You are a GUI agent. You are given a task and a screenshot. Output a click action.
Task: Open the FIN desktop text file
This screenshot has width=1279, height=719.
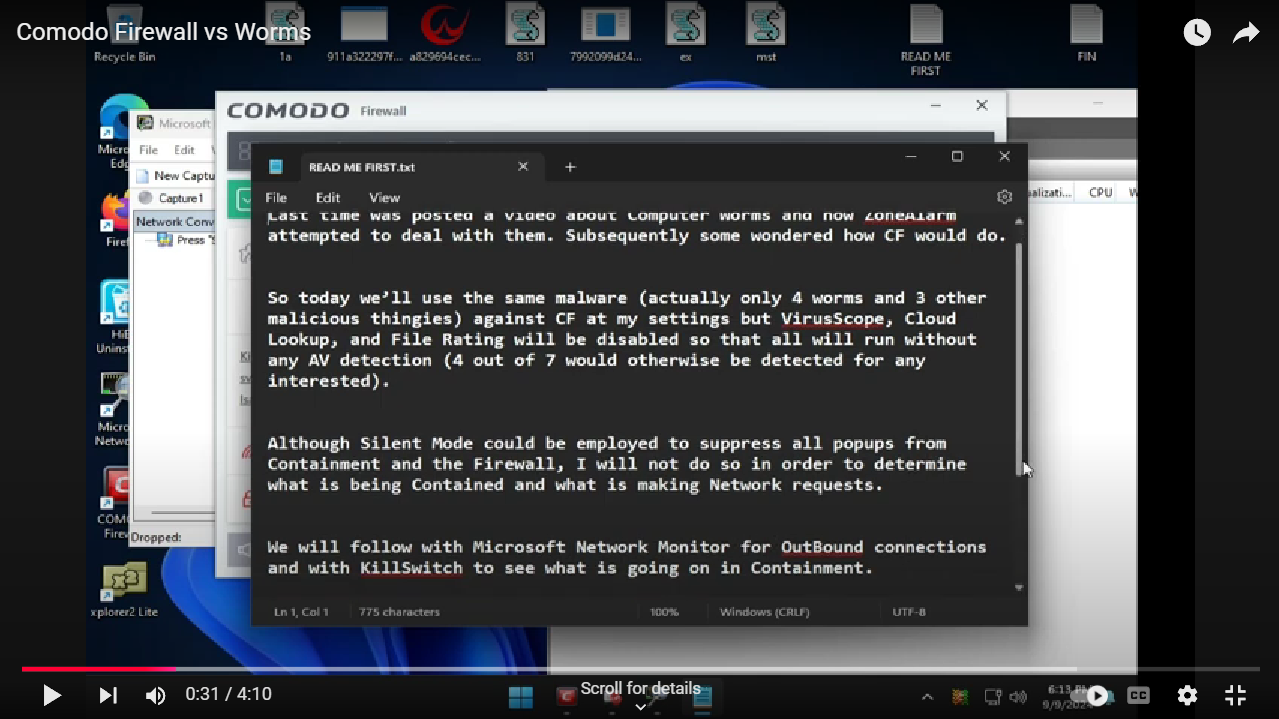click(x=1087, y=33)
